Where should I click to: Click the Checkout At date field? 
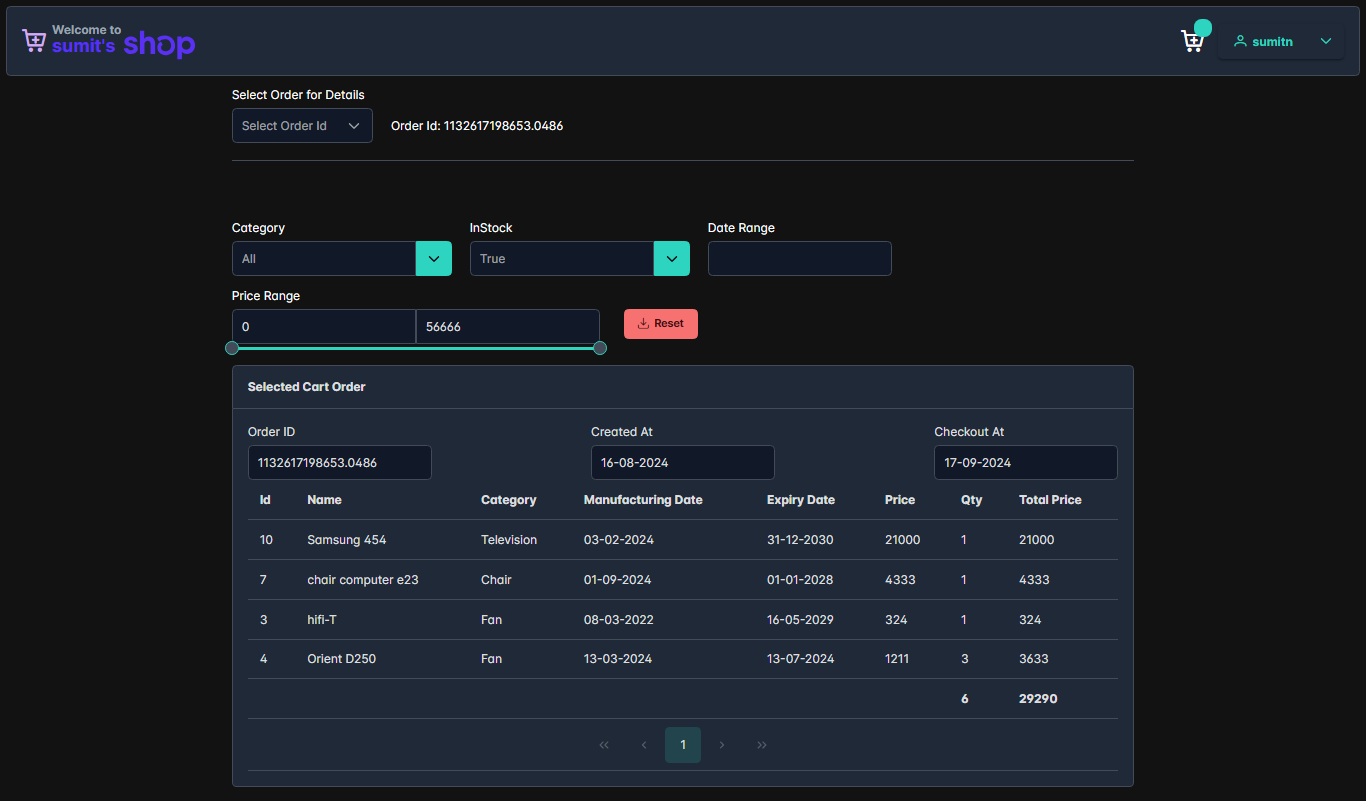[x=1026, y=463]
